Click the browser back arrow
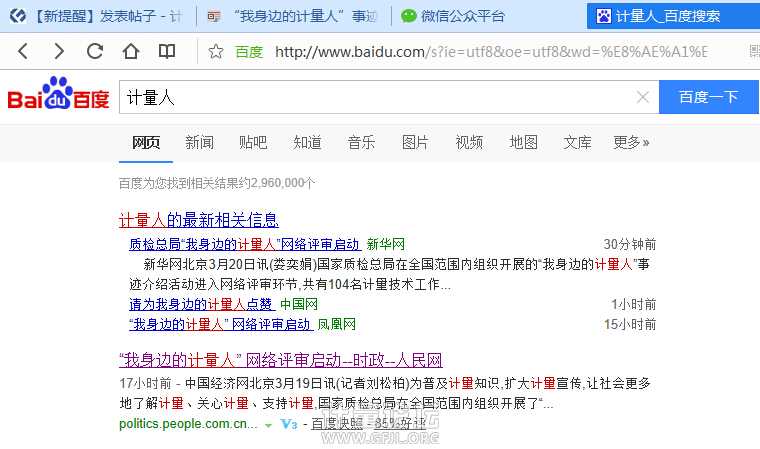The width and height of the screenshot is (760, 449). click(x=23, y=52)
